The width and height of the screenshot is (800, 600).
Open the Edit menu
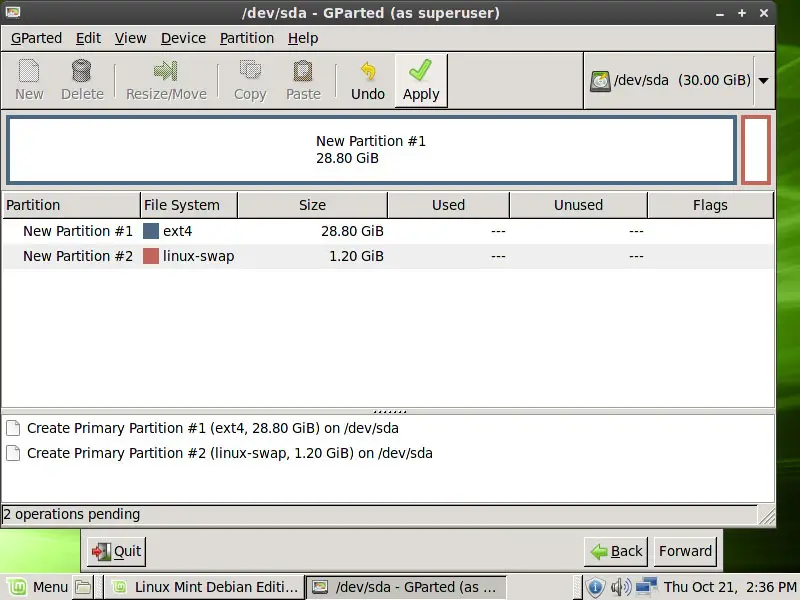pyautogui.click(x=88, y=38)
